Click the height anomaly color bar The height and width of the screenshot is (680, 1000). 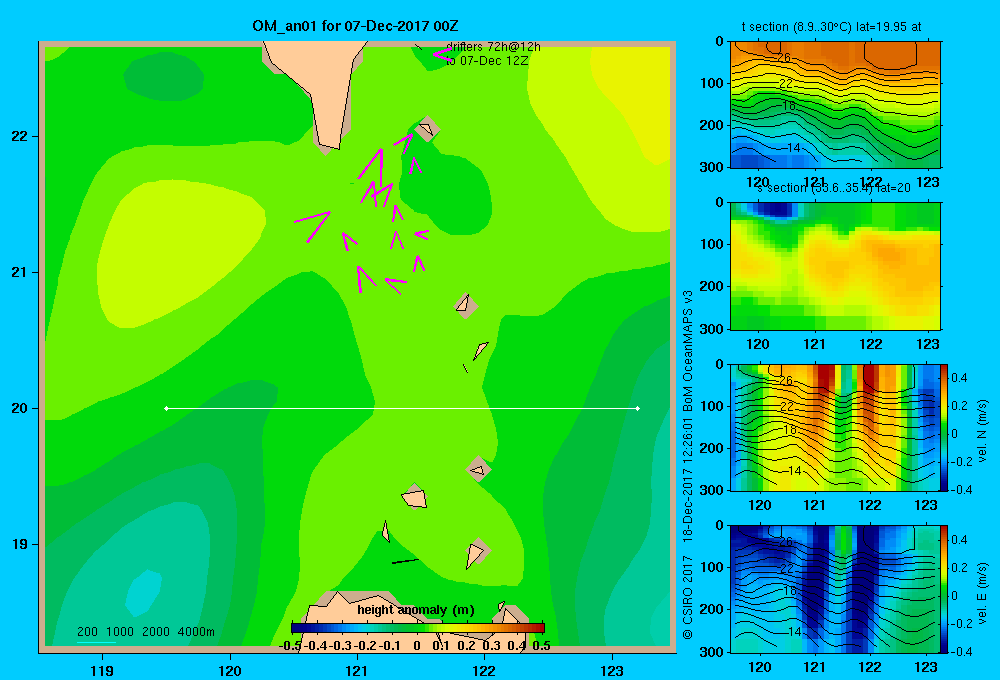[x=418, y=628]
